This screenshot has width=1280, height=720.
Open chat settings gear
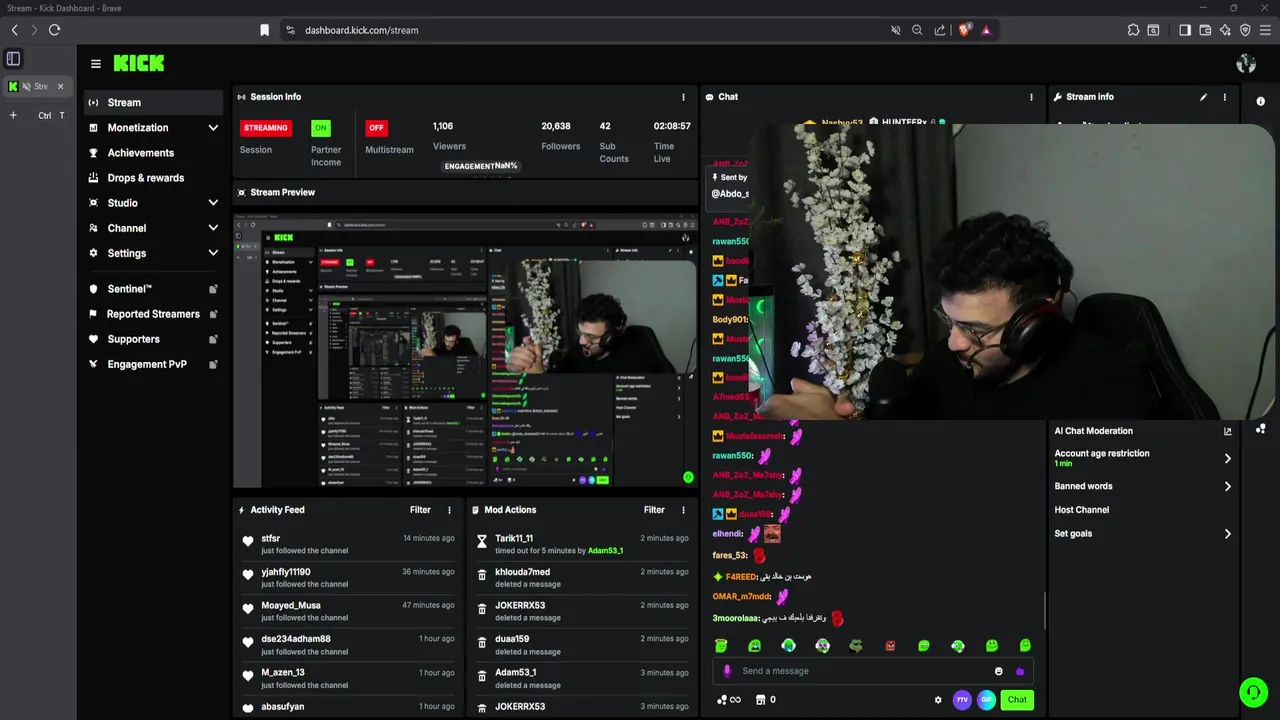pos(938,700)
